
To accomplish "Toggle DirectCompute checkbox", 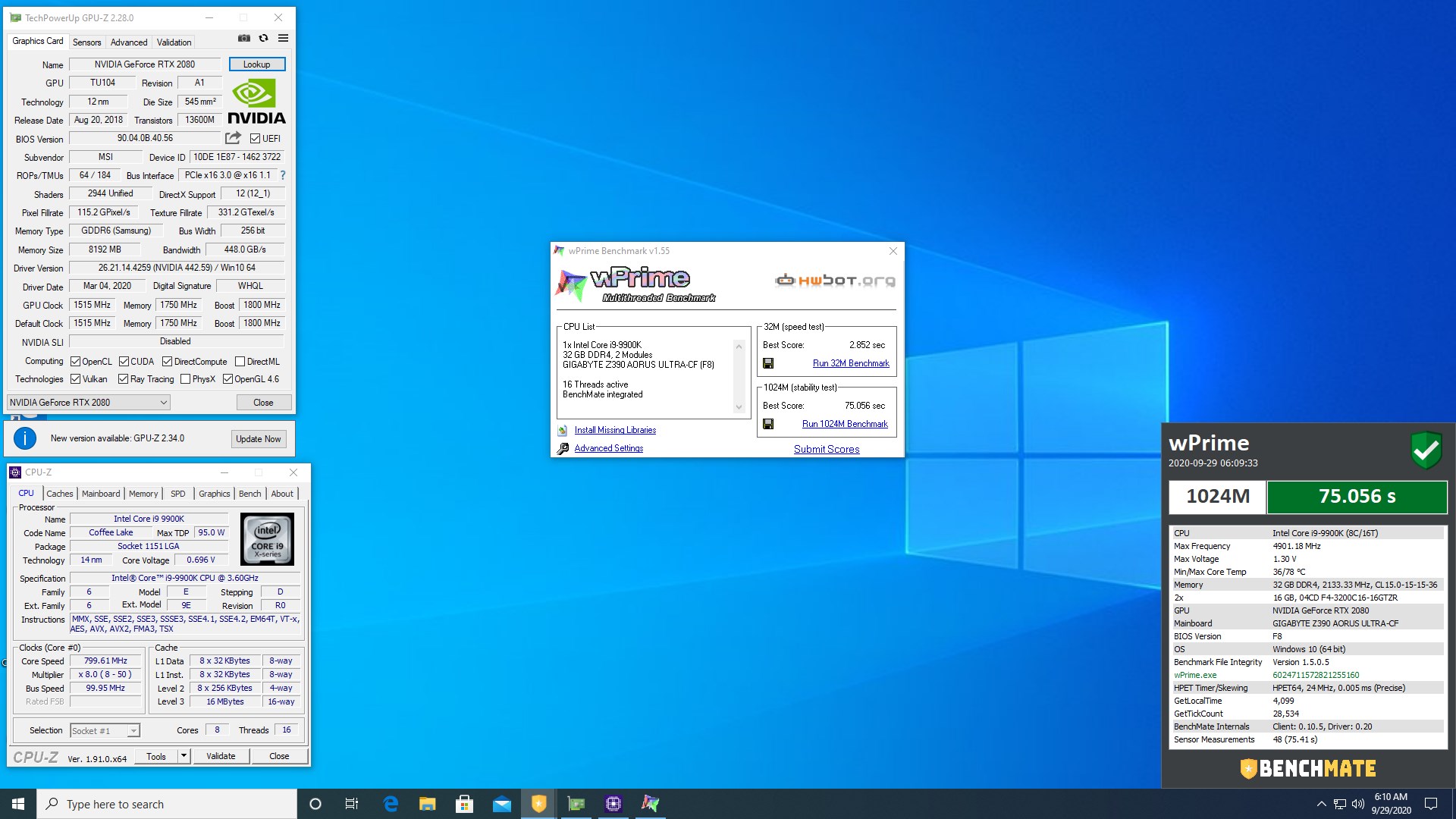I will [x=167, y=362].
